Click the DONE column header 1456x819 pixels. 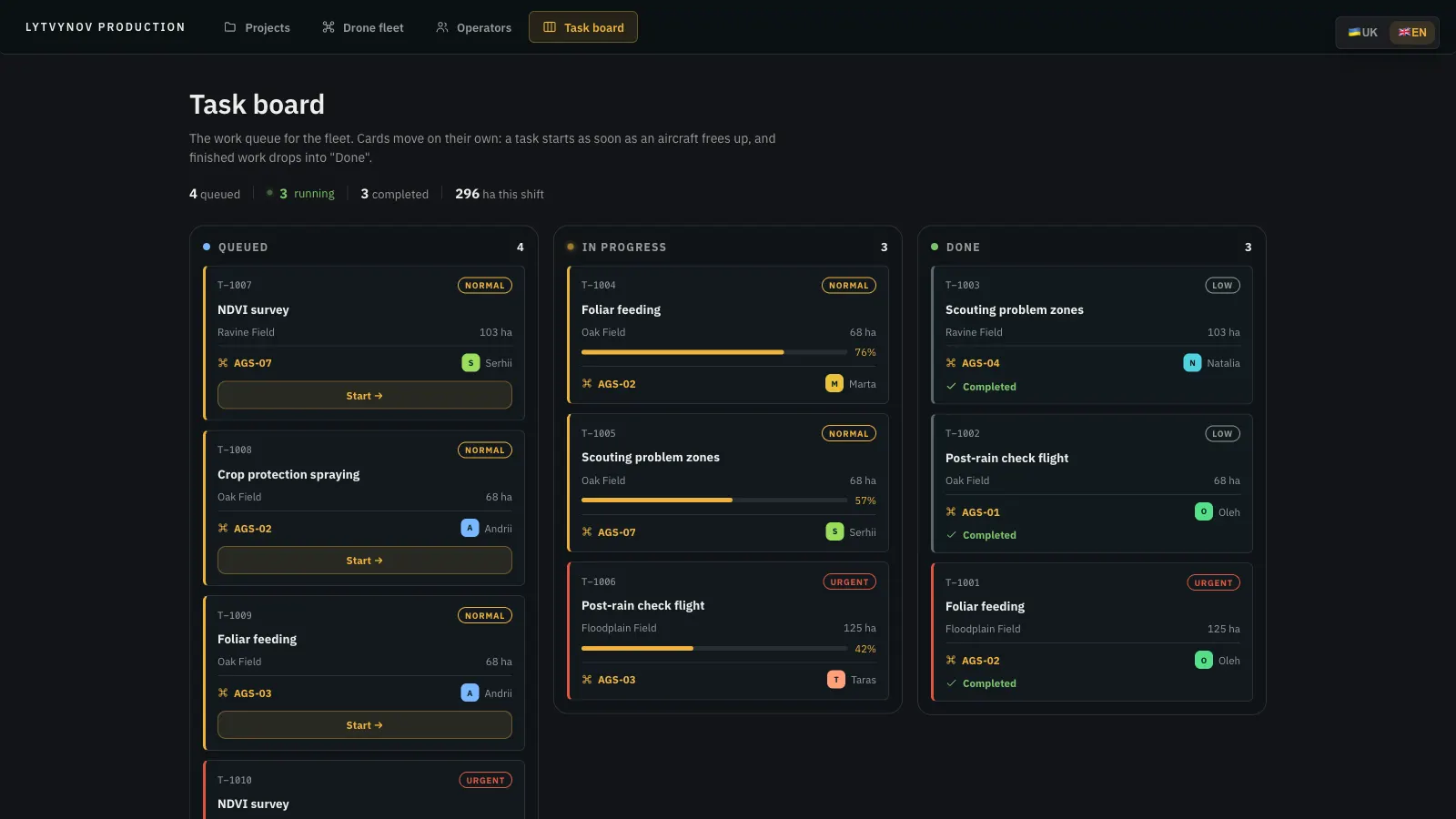pos(963,248)
